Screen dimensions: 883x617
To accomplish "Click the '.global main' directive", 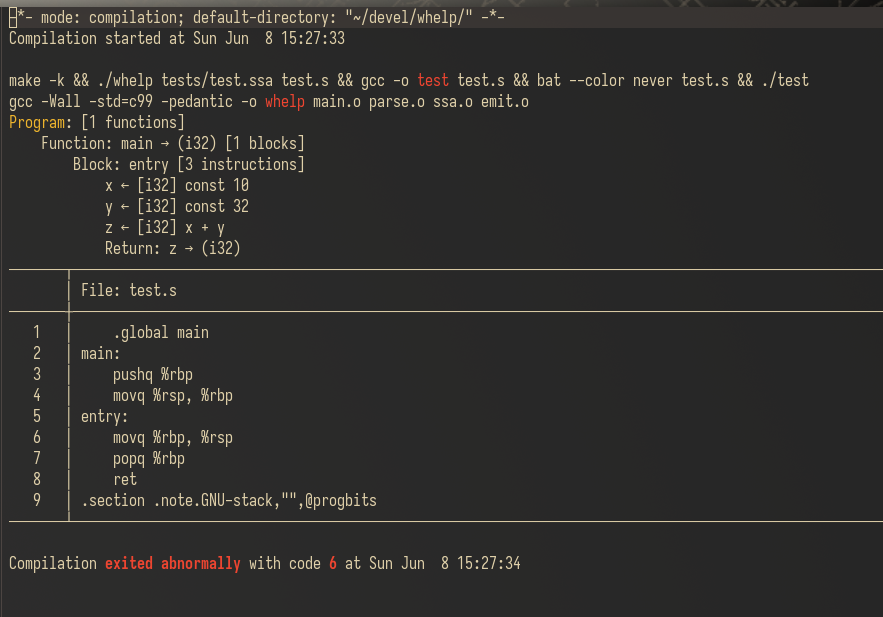I will click(161, 332).
